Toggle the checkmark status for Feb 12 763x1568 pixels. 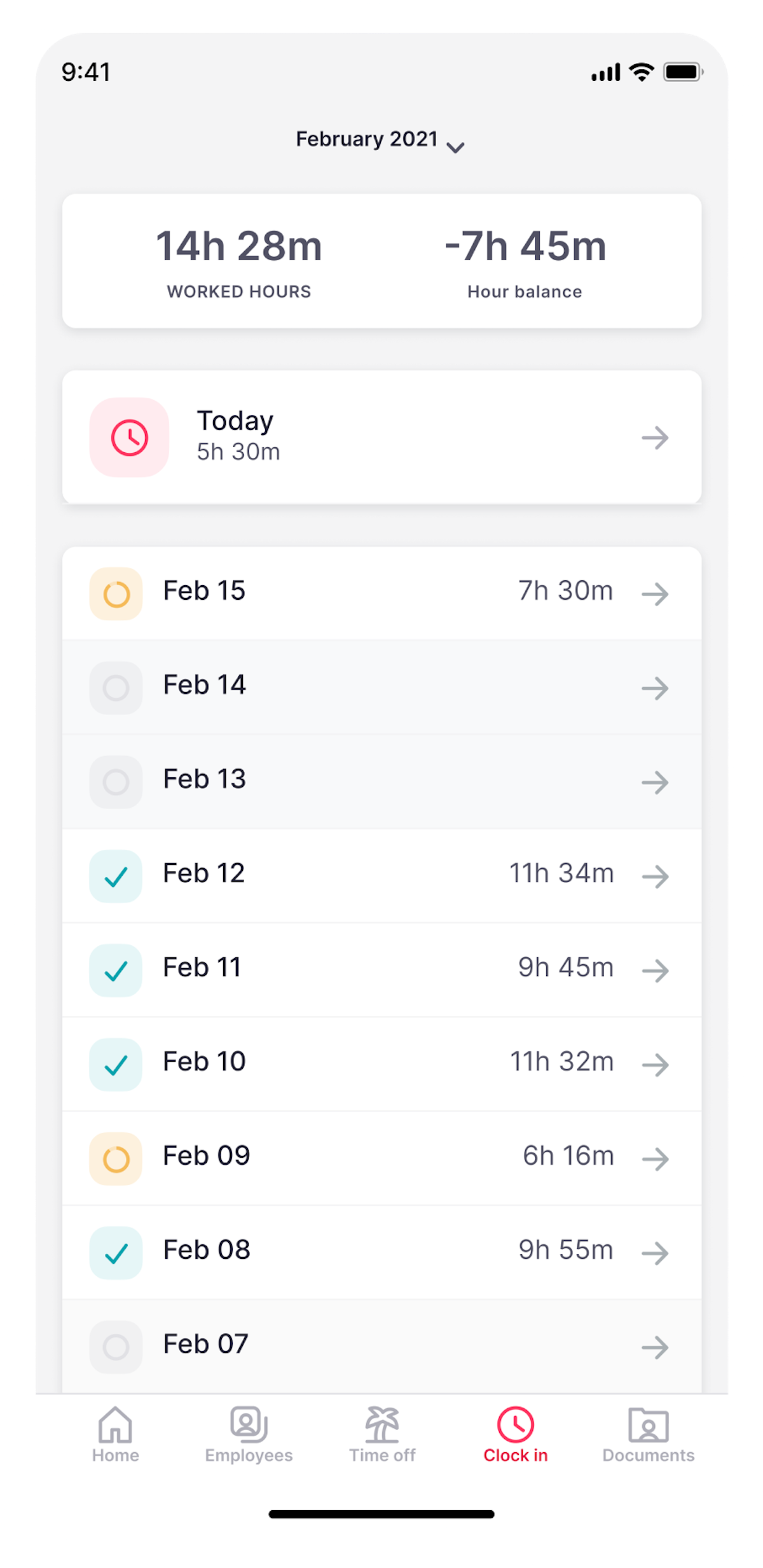coord(116,877)
